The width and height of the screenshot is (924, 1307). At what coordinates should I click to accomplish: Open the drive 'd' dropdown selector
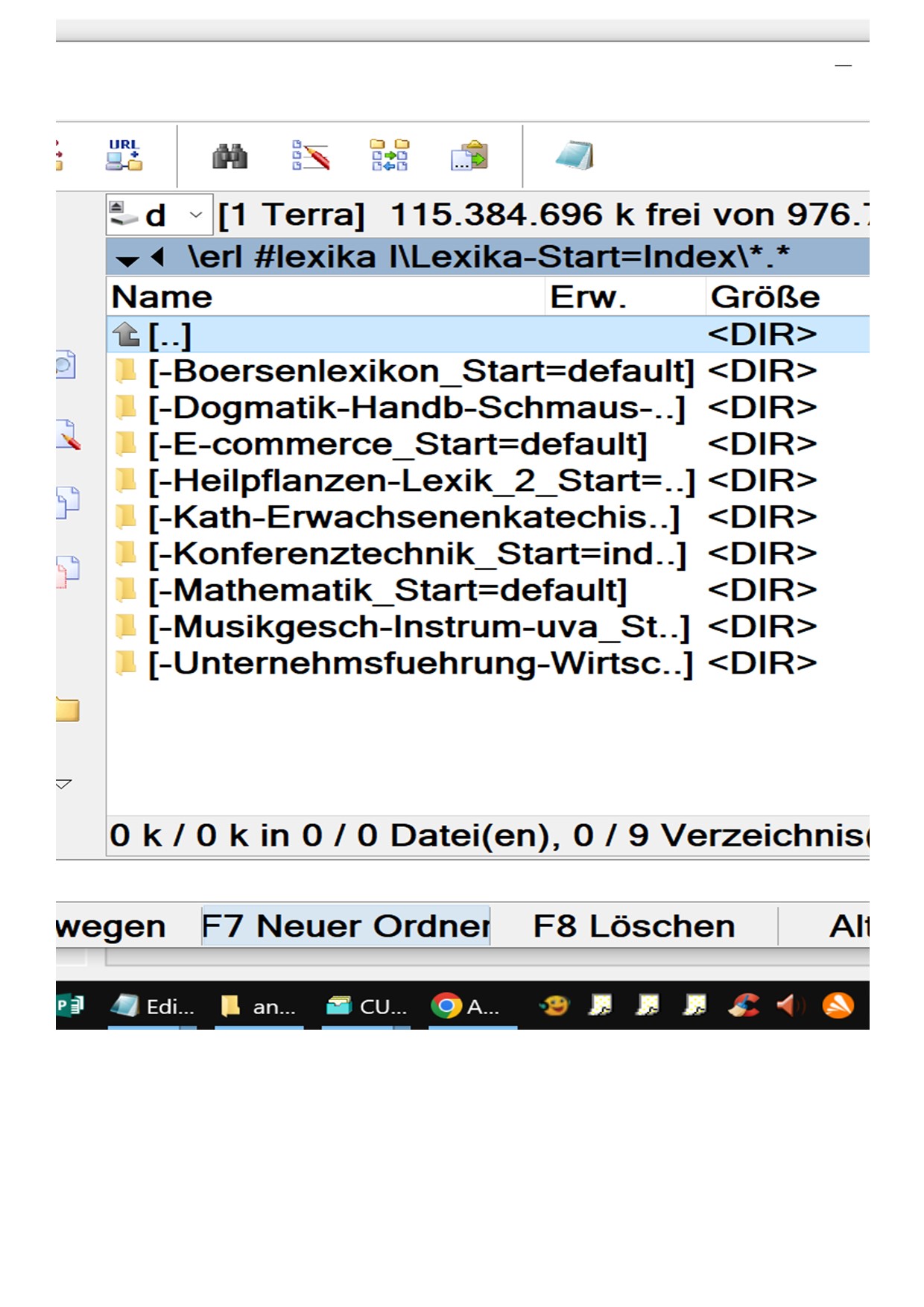point(159,215)
